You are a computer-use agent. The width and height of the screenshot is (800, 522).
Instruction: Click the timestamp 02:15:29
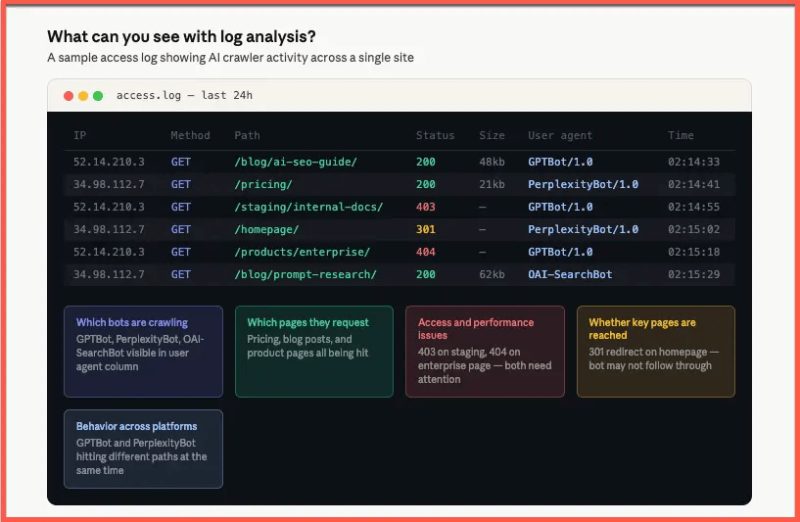click(x=694, y=275)
